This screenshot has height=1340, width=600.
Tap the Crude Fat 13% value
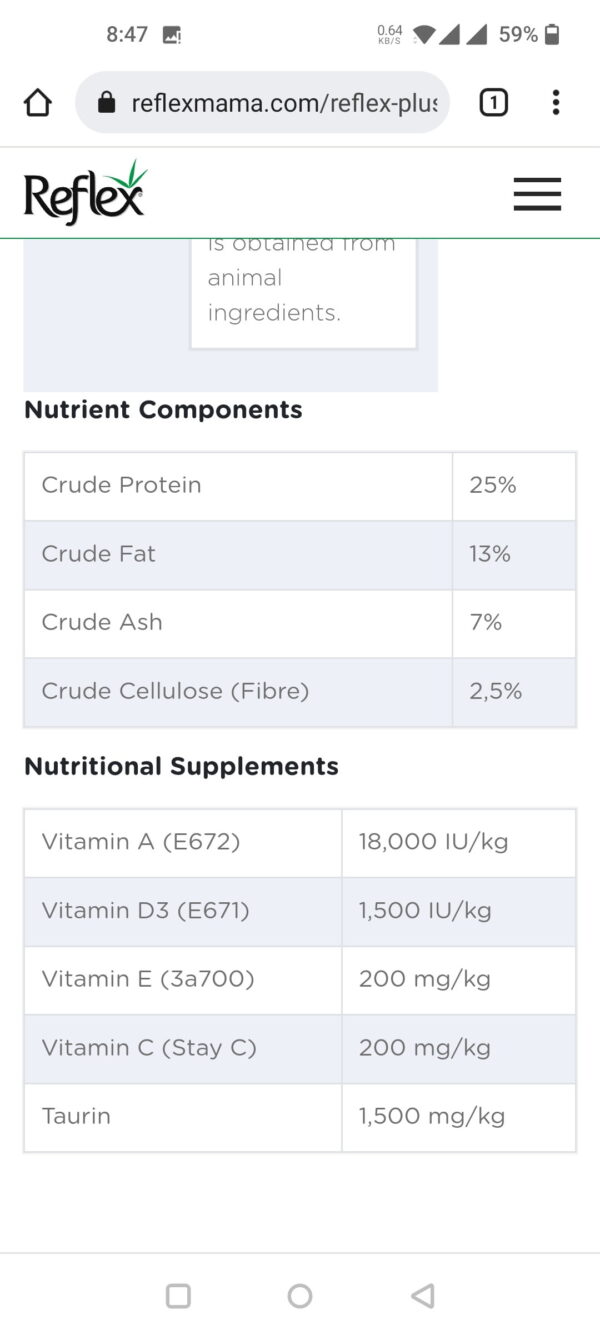490,554
